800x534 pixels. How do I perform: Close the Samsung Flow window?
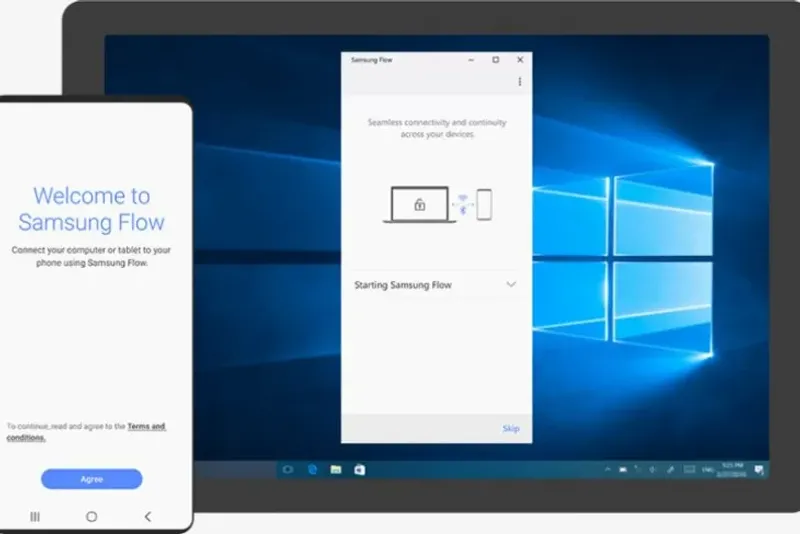pyautogui.click(x=520, y=60)
